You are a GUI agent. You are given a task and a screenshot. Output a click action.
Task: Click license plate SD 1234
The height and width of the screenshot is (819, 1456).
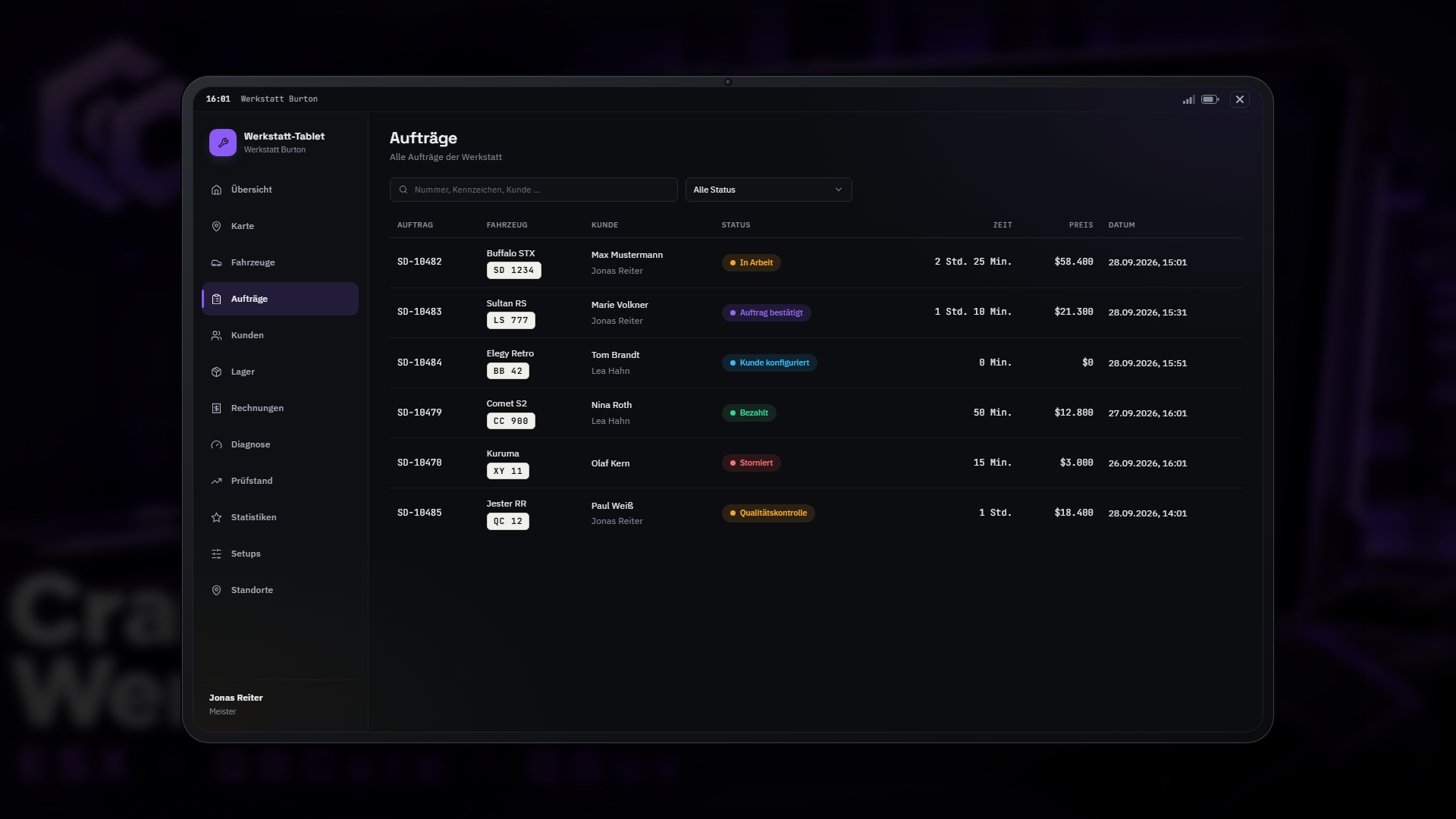[513, 270]
